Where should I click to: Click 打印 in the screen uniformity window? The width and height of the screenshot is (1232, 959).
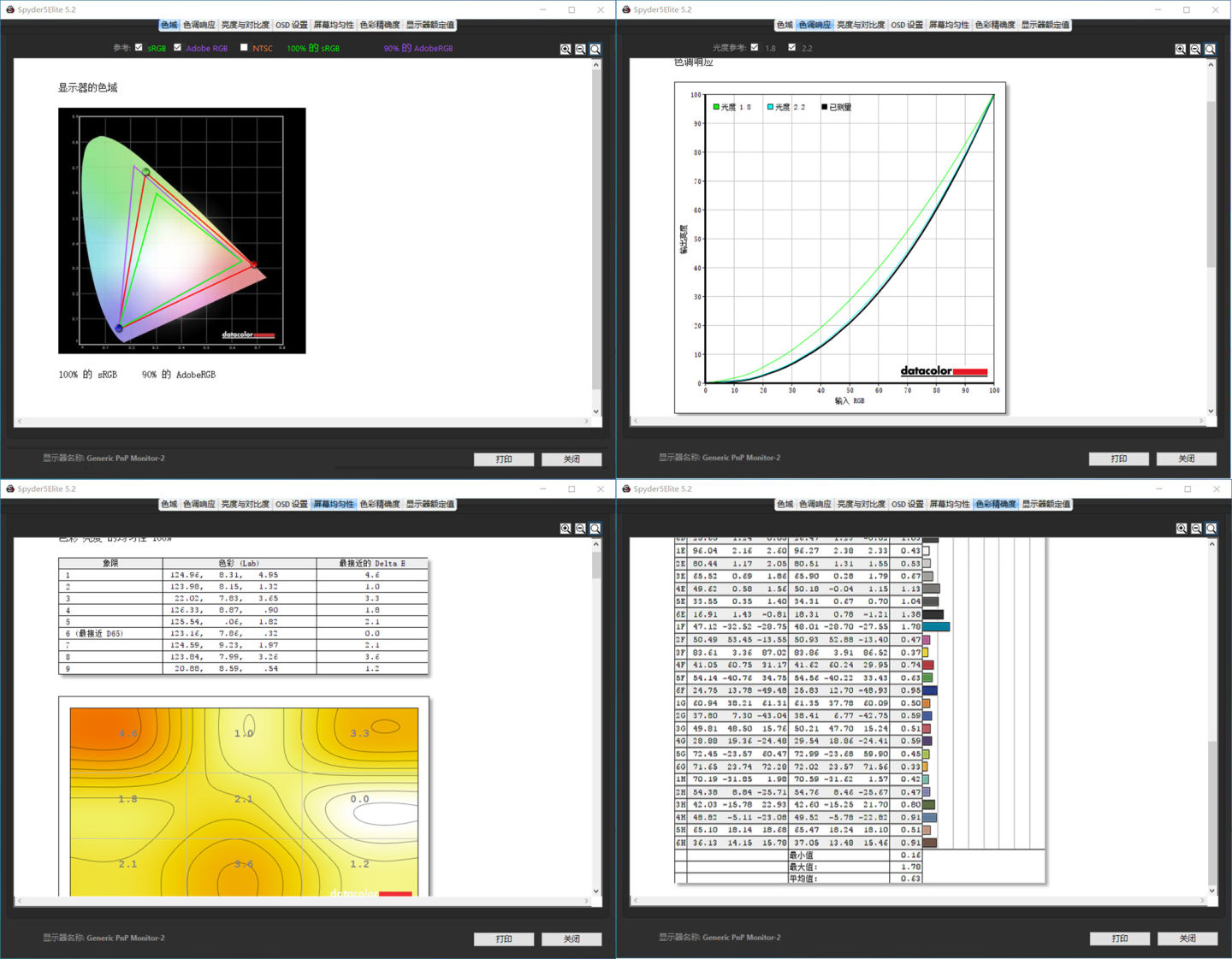504,938
